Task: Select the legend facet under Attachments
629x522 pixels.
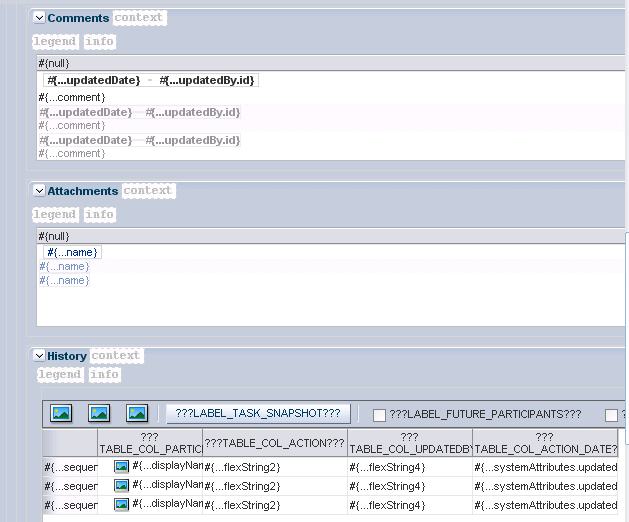Action: [55, 214]
